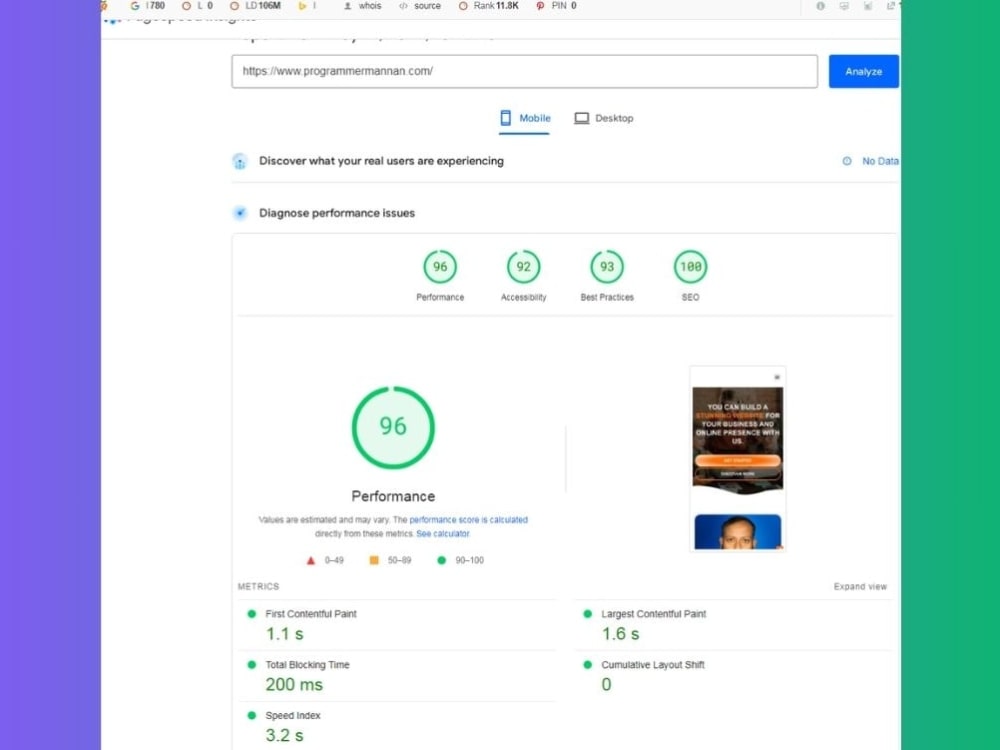1000x750 pixels.
Task: Click the 3.2 s speed index value
Action: (x=284, y=735)
